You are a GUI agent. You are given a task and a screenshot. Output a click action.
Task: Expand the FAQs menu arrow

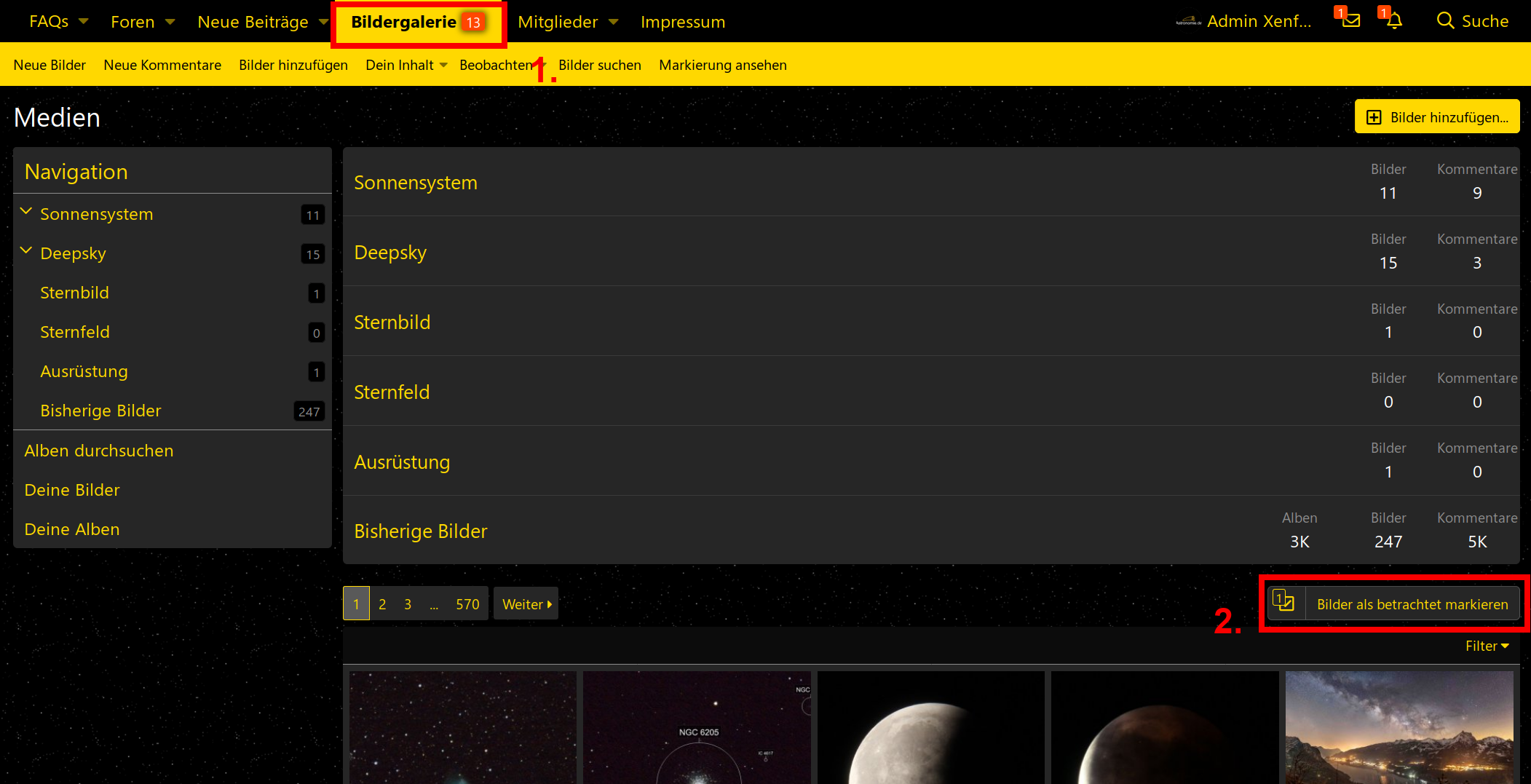pyautogui.click(x=84, y=21)
